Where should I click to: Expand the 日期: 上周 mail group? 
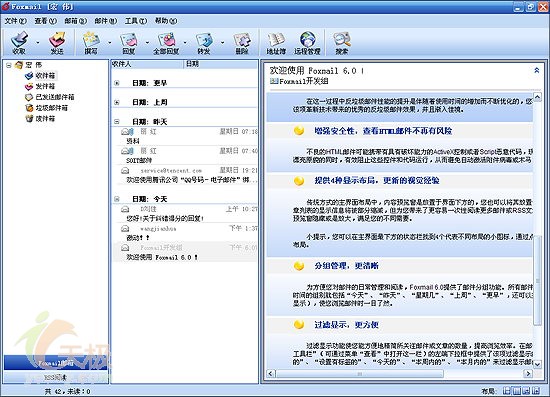[x=117, y=102]
